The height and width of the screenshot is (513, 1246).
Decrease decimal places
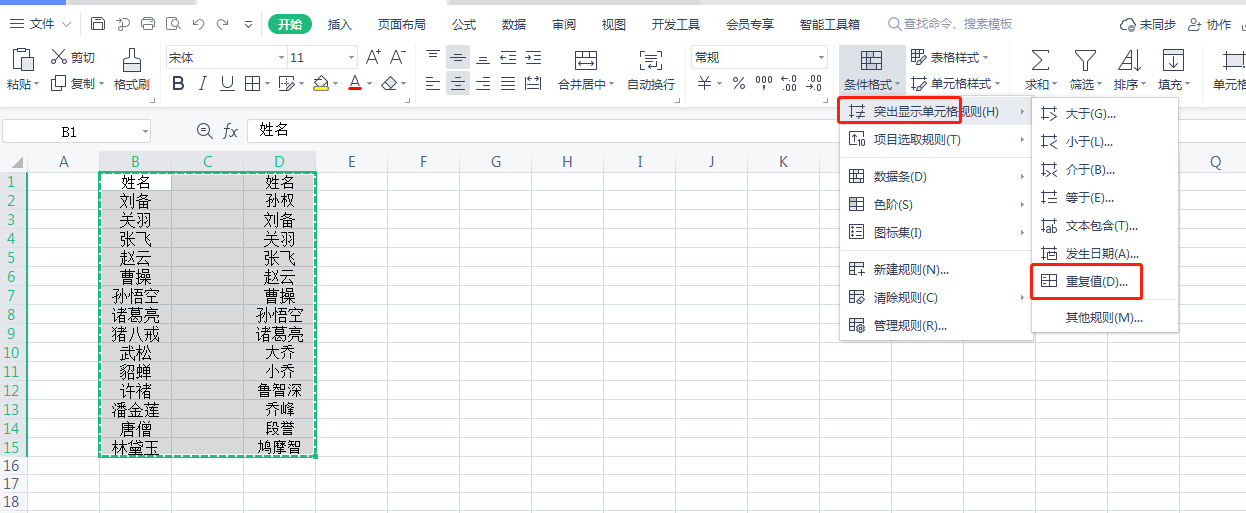pyautogui.click(x=814, y=84)
